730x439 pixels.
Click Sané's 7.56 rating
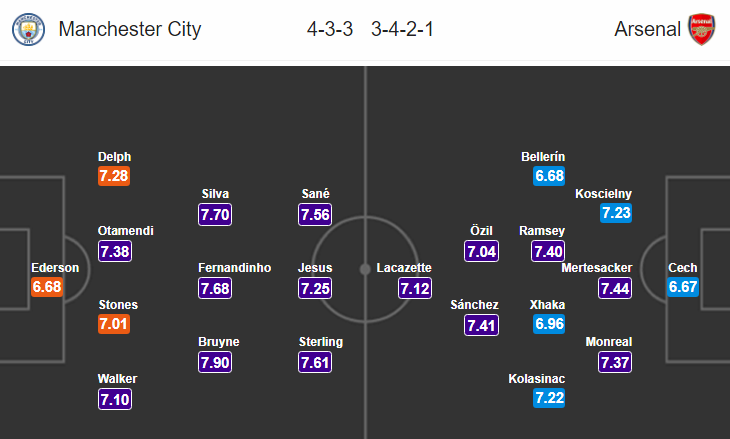315,215
